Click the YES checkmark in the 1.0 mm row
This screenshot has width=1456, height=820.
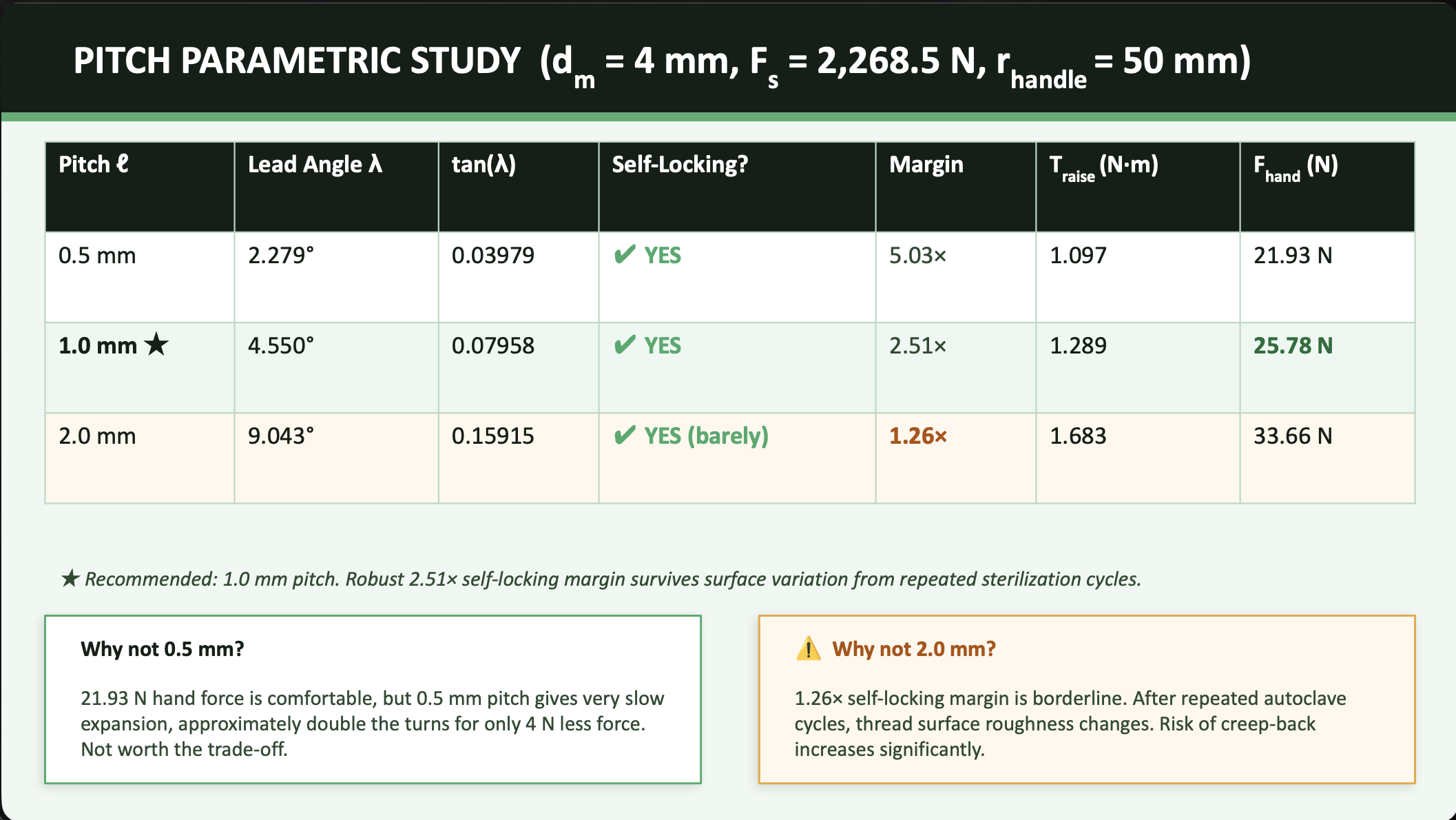click(624, 345)
